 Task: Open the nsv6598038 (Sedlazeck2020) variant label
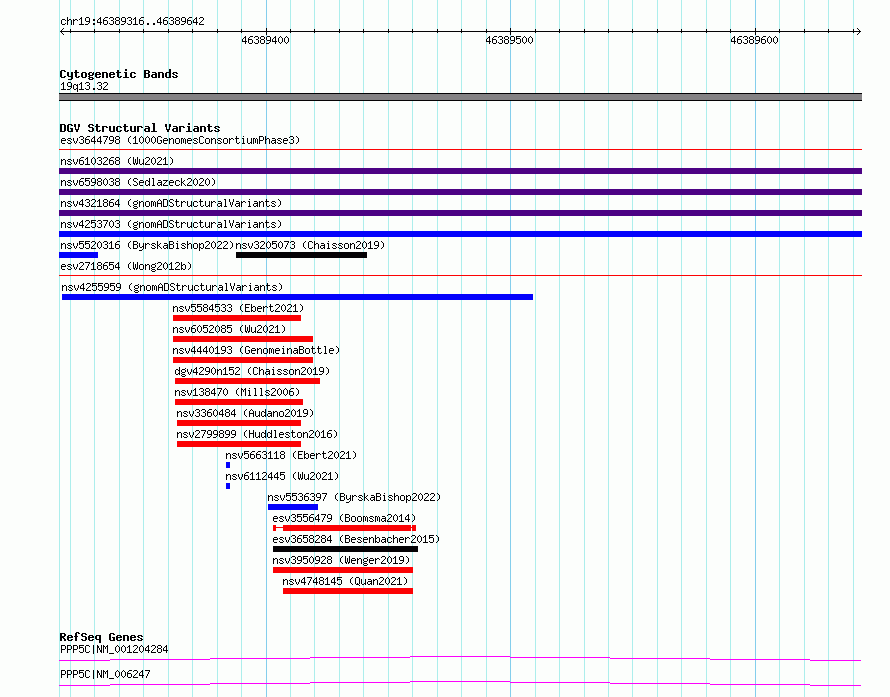[138, 182]
